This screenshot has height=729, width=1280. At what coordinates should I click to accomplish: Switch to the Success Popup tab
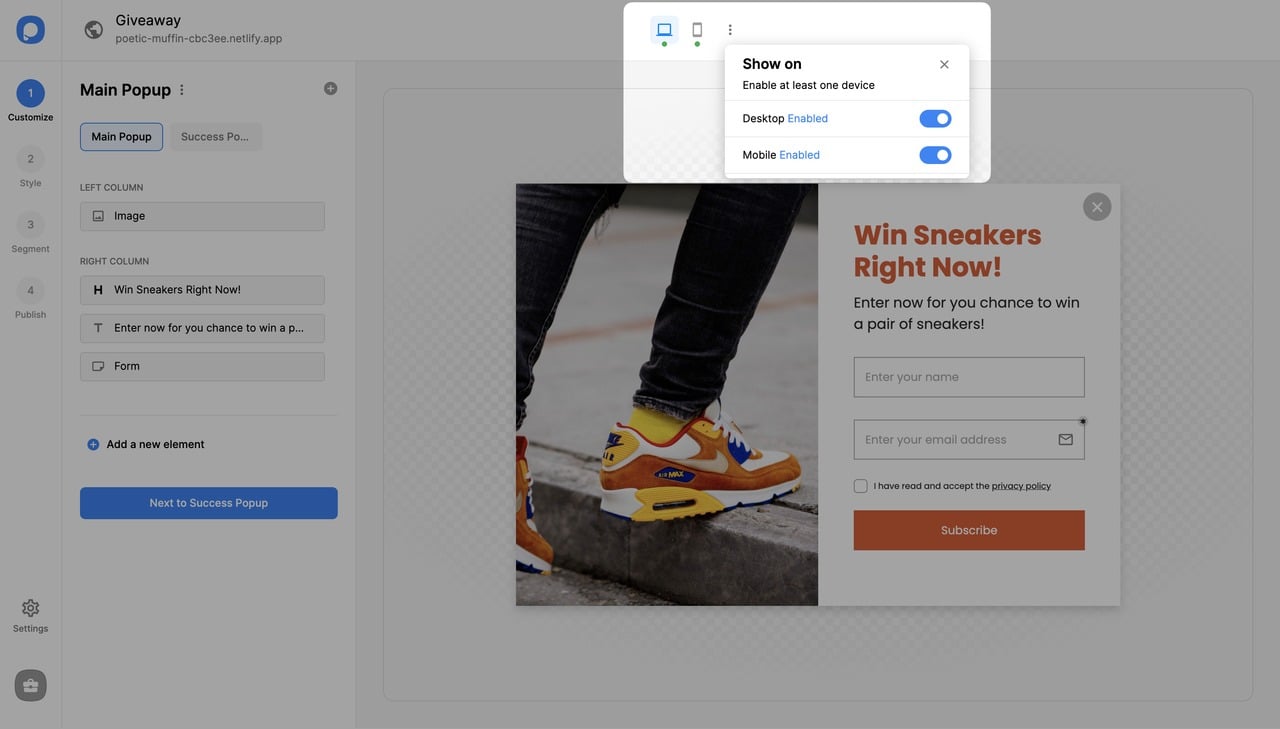coord(215,137)
